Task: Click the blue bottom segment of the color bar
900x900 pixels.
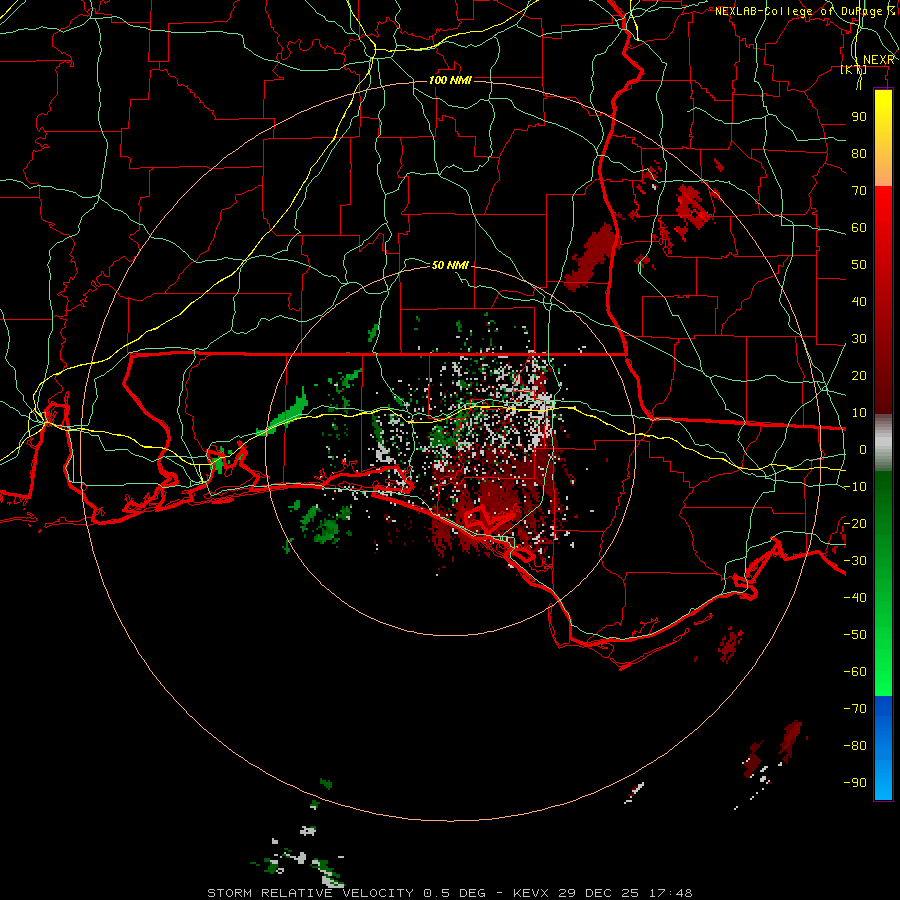Action: (x=883, y=747)
